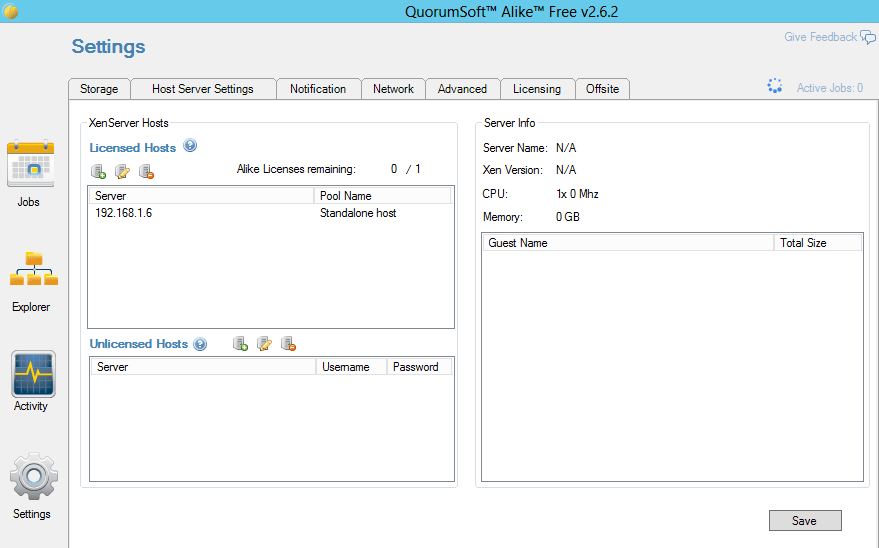
Task: Sort by Server column in Unlicensed Hosts
Action: [x=203, y=367]
